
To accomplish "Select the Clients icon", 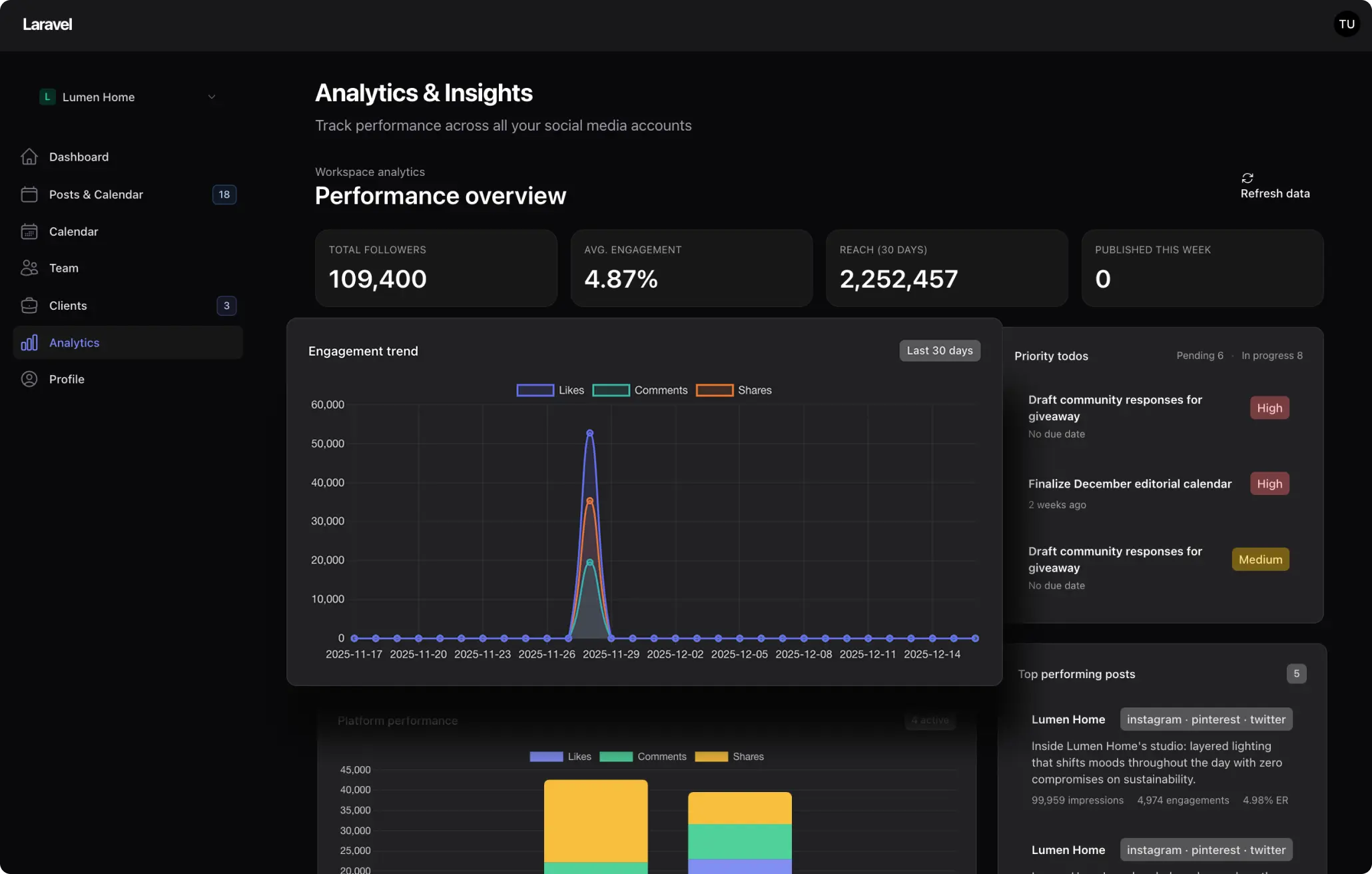I will click(x=29, y=305).
